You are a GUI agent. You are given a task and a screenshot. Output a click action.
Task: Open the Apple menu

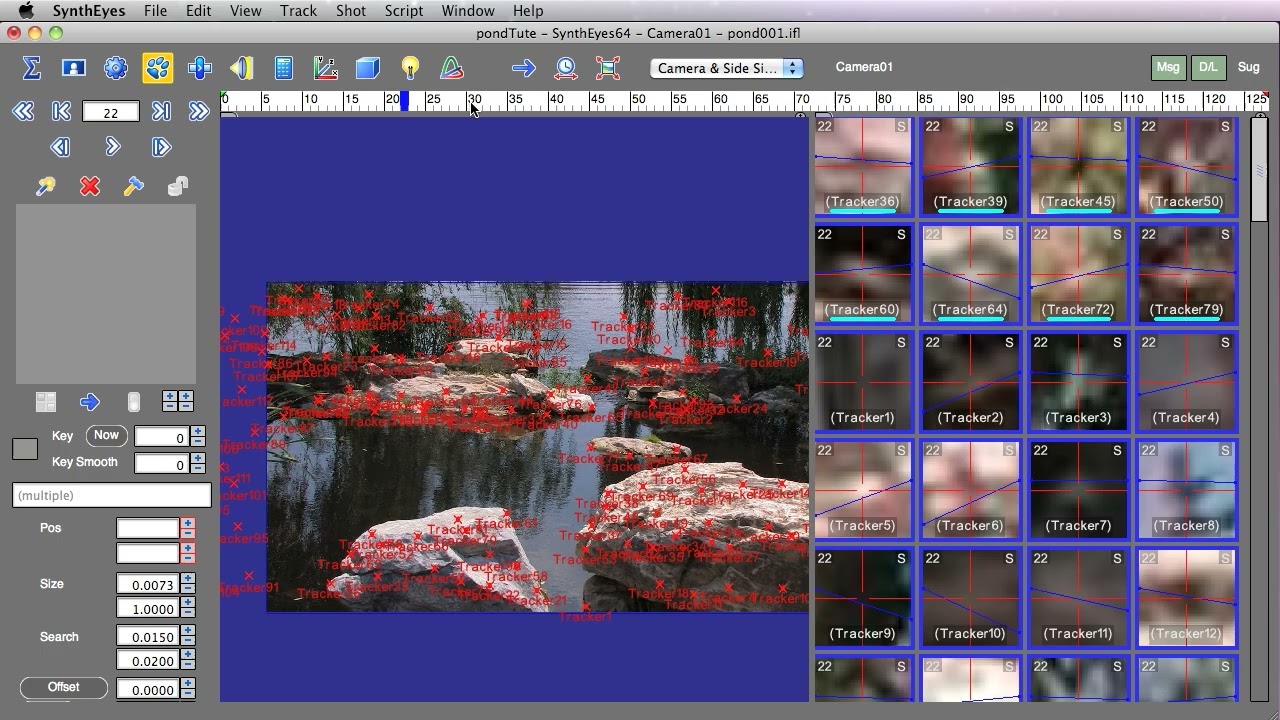[x=27, y=11]
